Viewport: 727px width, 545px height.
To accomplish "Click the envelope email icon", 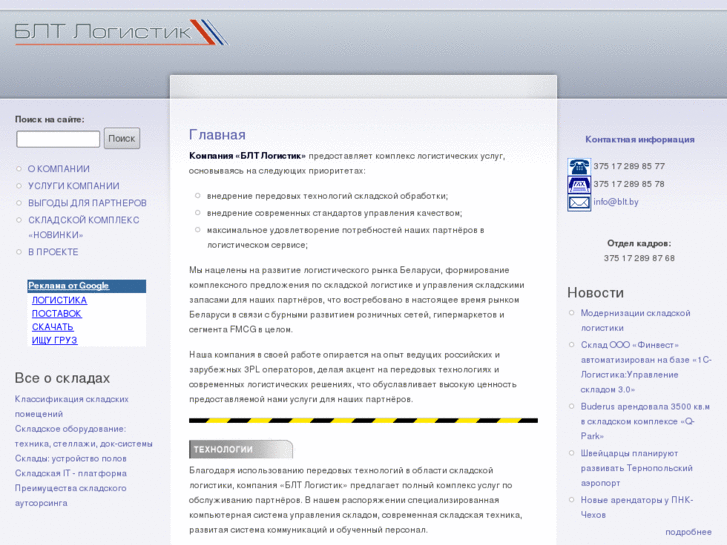I will click(x=579, y=203).
